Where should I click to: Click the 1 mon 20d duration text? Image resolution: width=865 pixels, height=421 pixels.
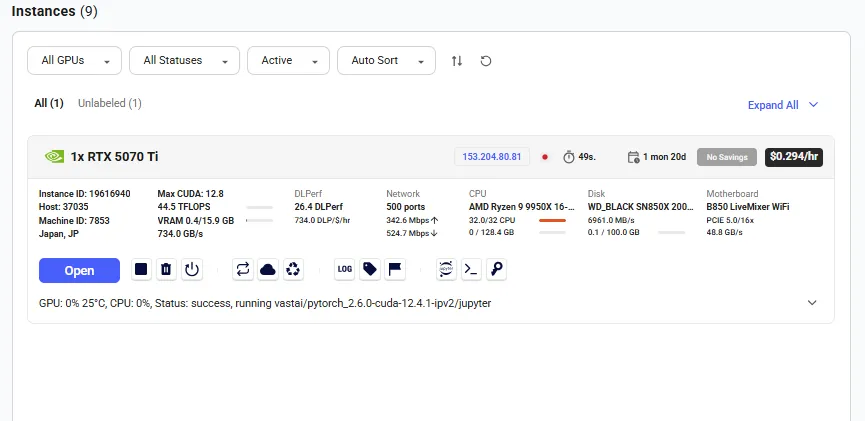[x=664, y=157]
